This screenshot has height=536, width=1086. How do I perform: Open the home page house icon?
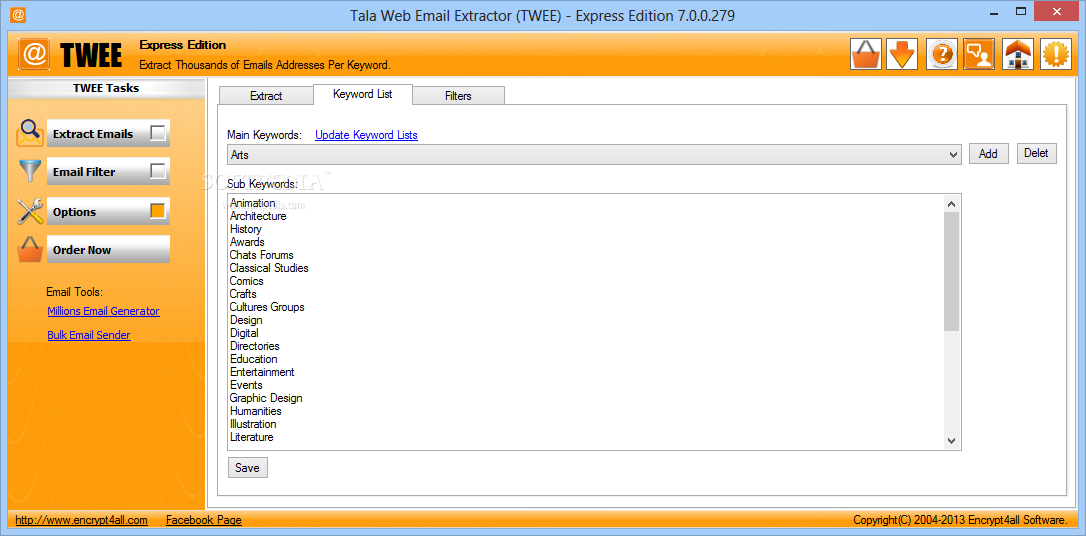[1017, 54]
